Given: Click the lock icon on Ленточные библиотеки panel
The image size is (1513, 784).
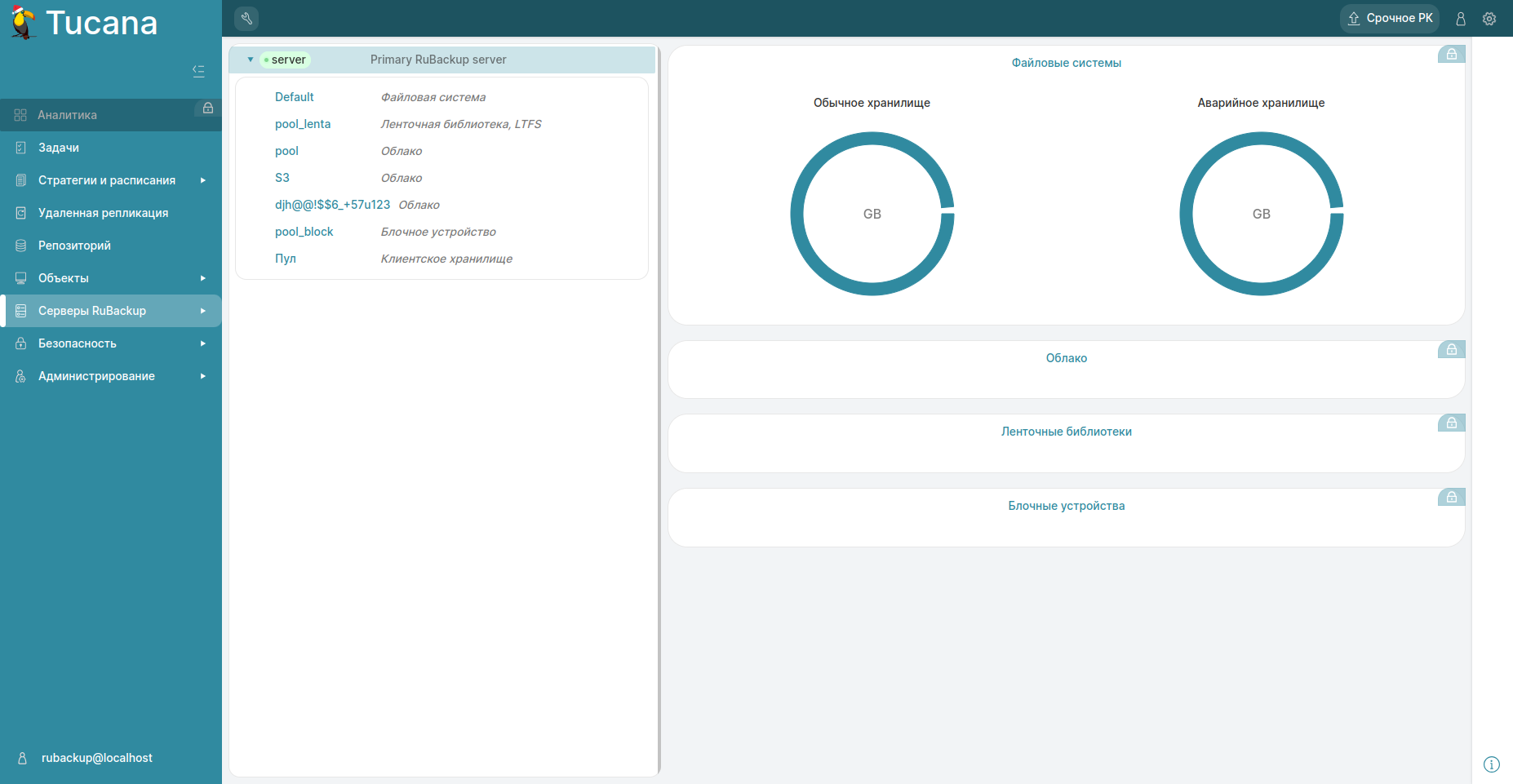Looking at the screenshot, I should [1452, 423].
